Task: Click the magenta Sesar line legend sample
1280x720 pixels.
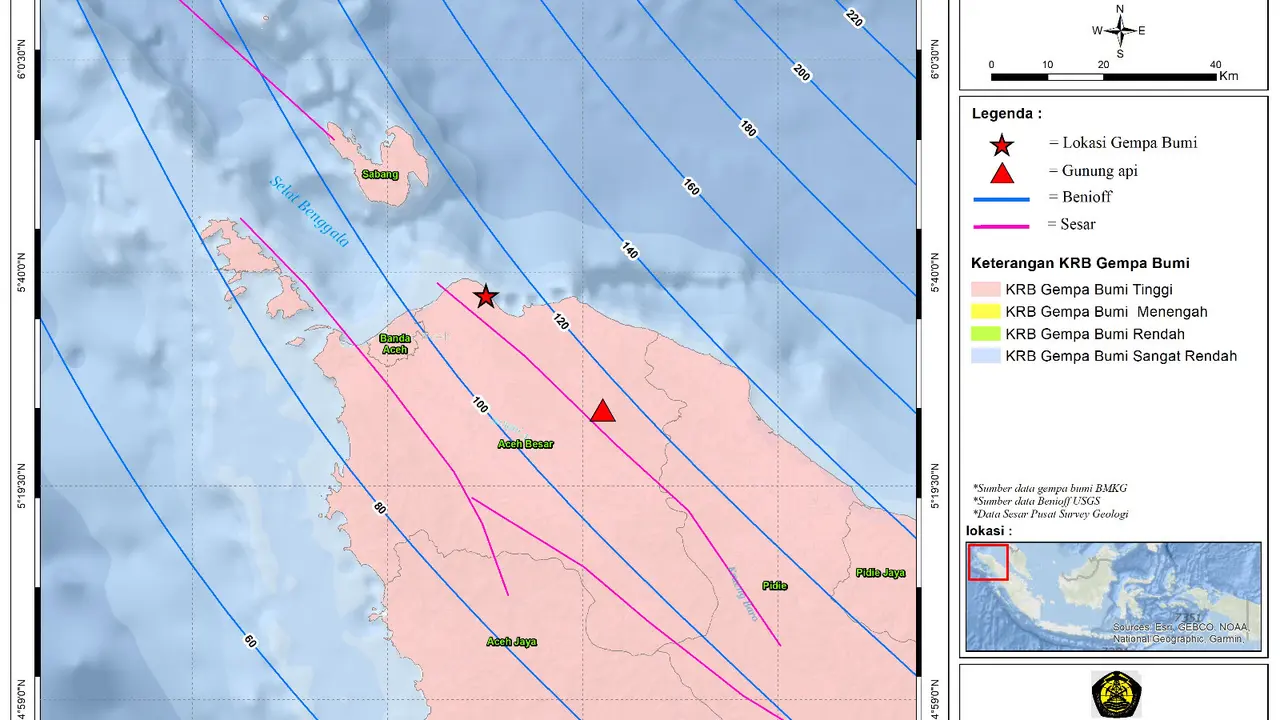Action: tap(1001, 226)
